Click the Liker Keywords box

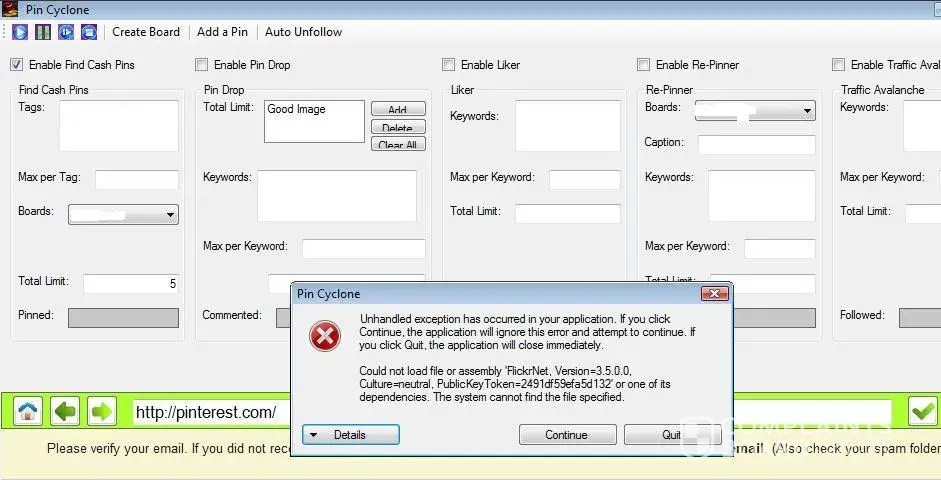(568, 126)
